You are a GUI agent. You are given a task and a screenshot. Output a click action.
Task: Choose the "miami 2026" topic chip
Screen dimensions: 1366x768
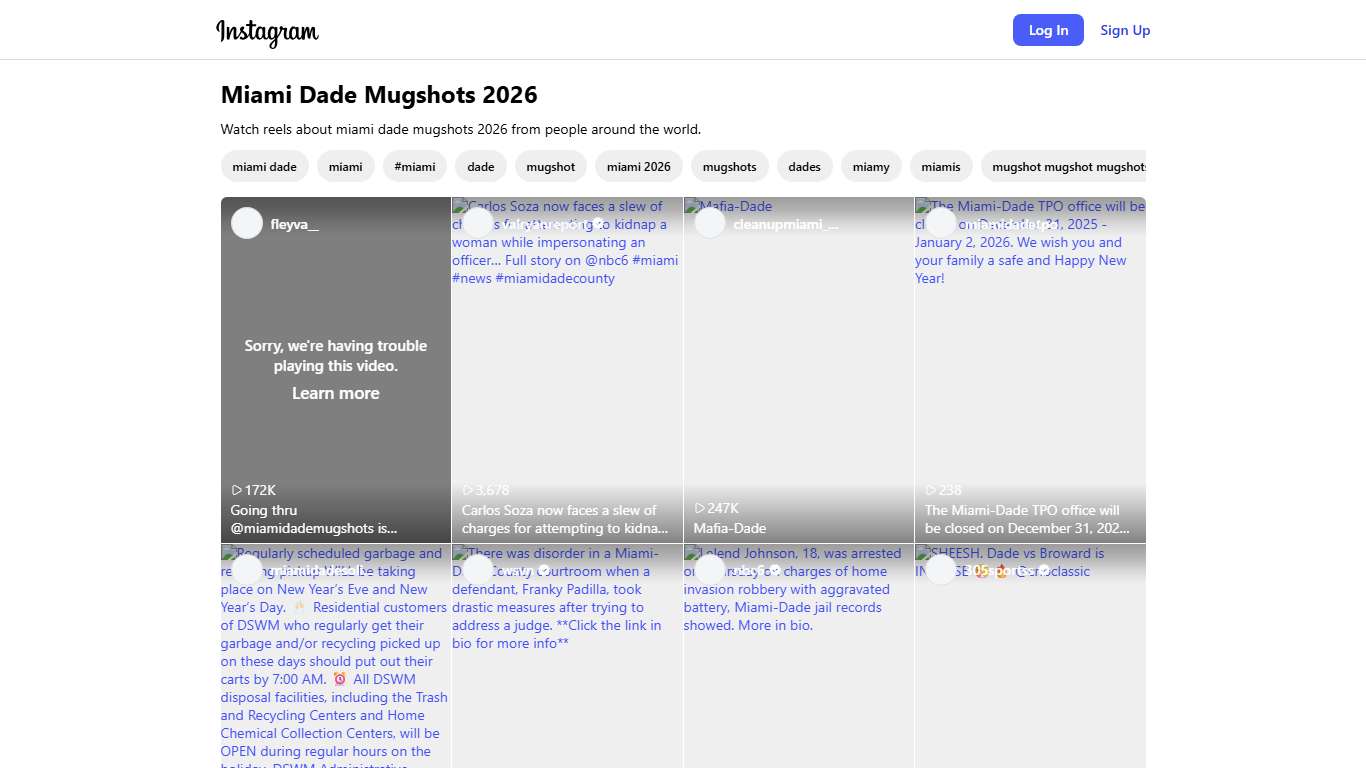click(639, 167)
